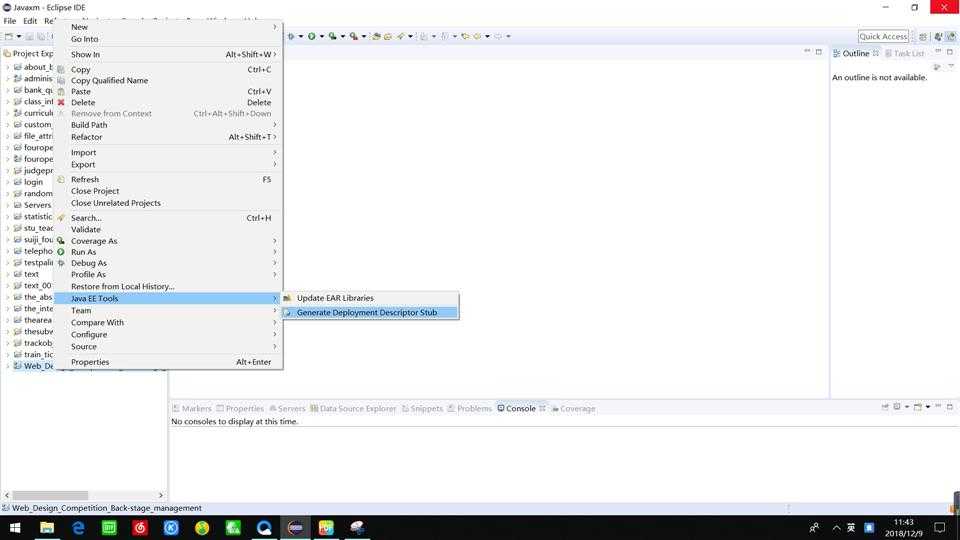Viewport: 960px width, 540px height.
Task: Switch to the Problems tab
Action: (x=470, y=408)
